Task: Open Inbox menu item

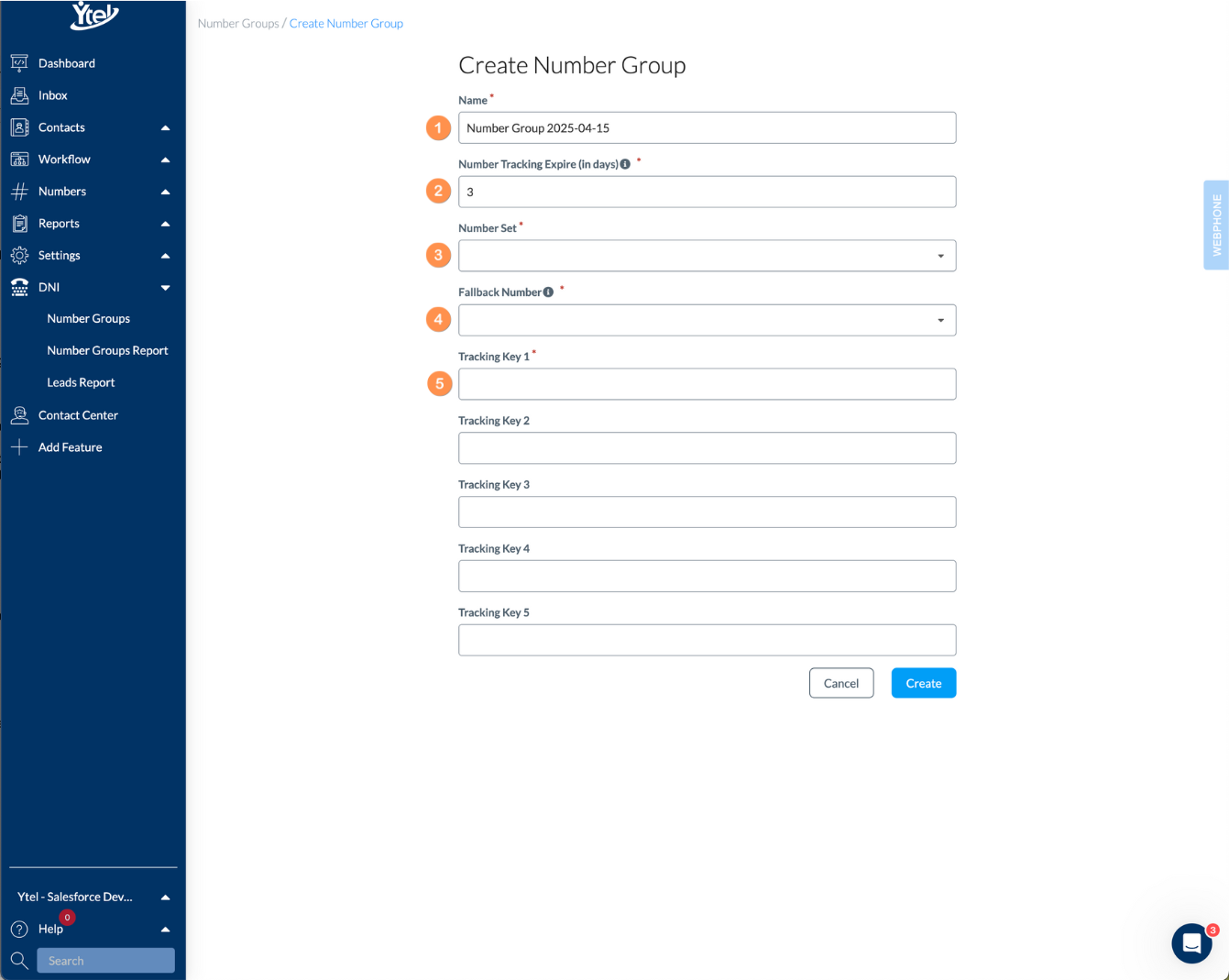Action: point(53,95)
